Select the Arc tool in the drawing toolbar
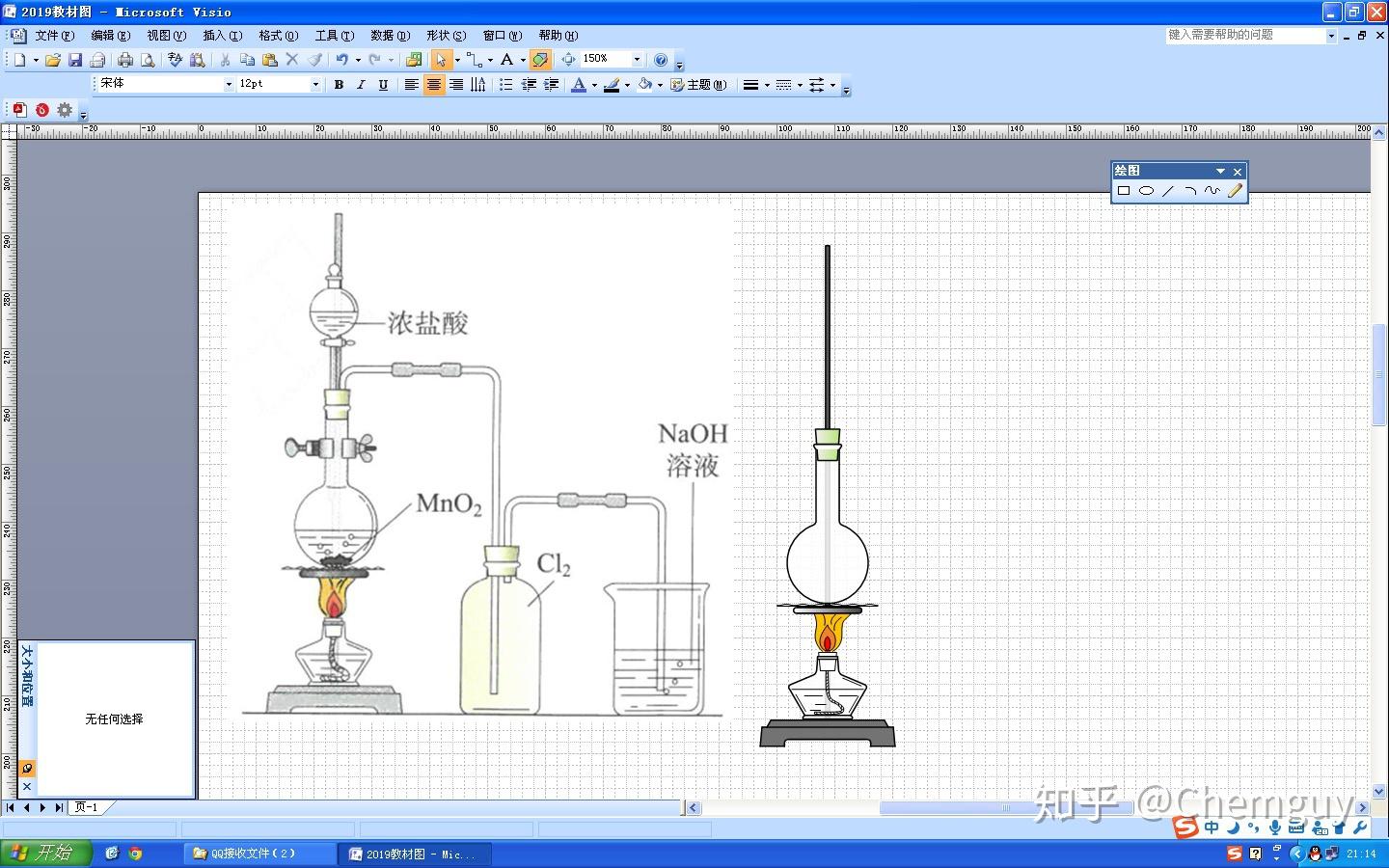The image size is (1389, 868). coord(1190,190)
